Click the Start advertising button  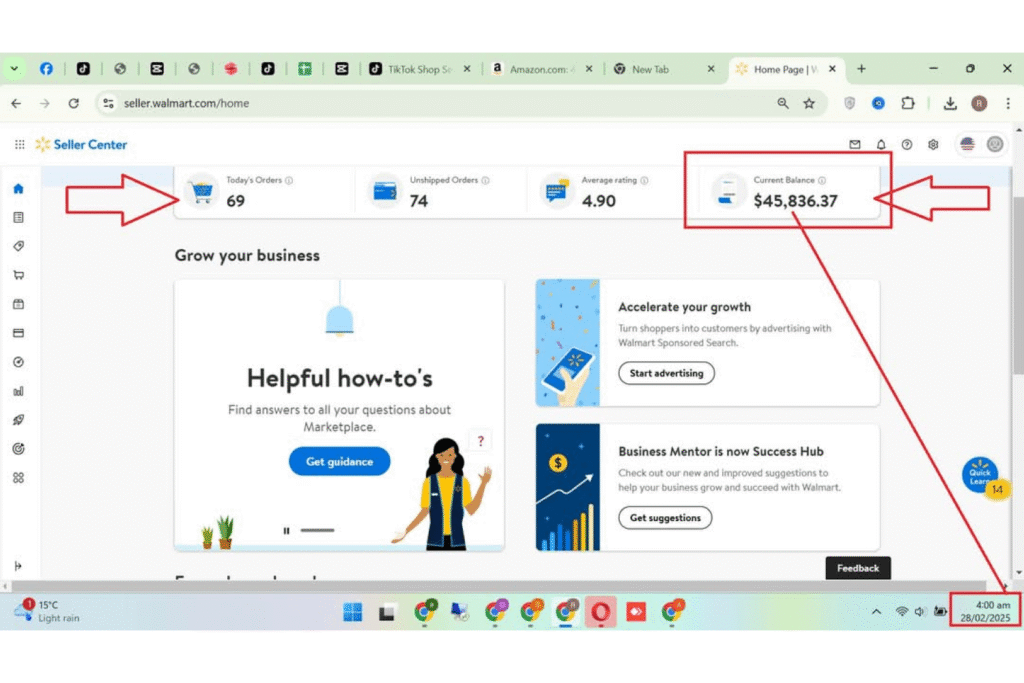point(666,373)
